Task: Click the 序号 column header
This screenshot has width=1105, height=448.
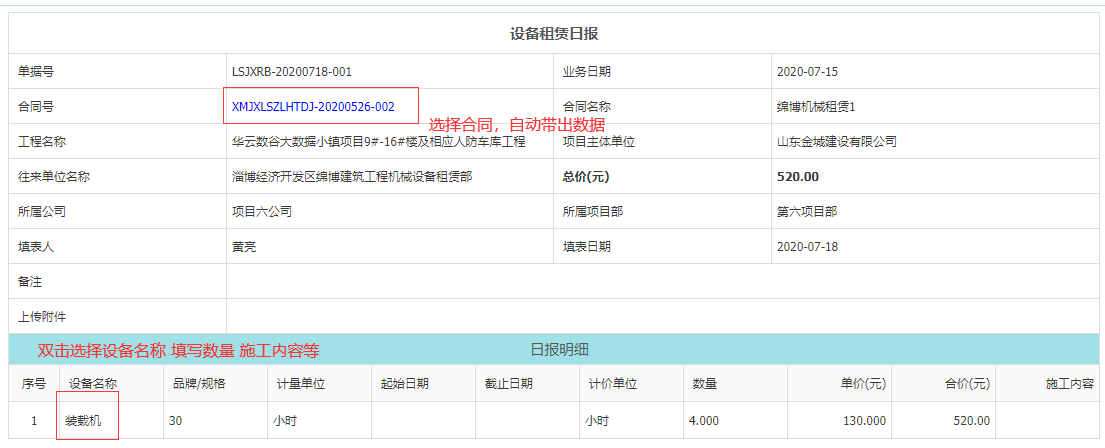Action: click(34, 384)
